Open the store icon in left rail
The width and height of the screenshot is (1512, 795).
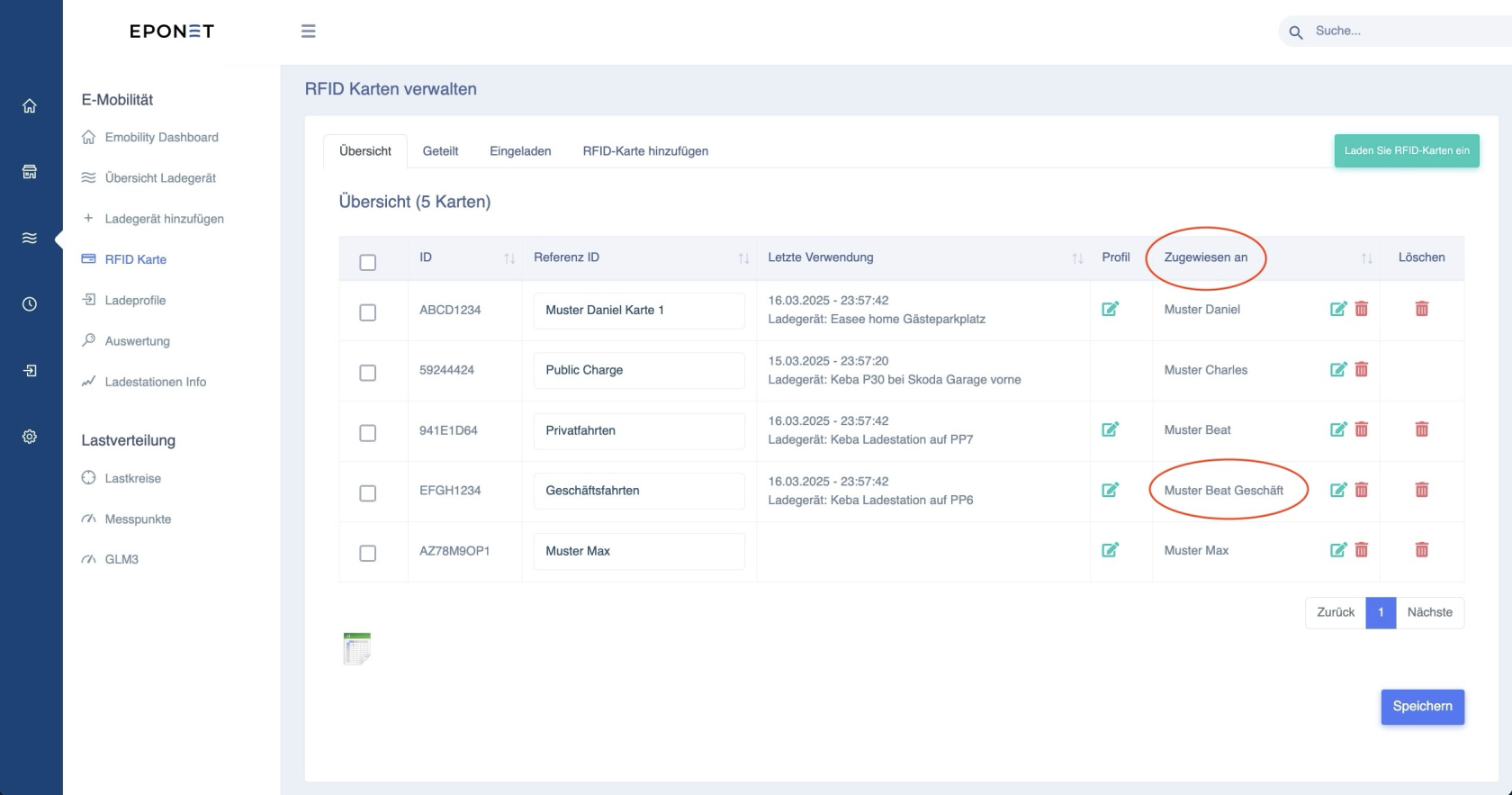pyautogui.click(x=30, y=172)
